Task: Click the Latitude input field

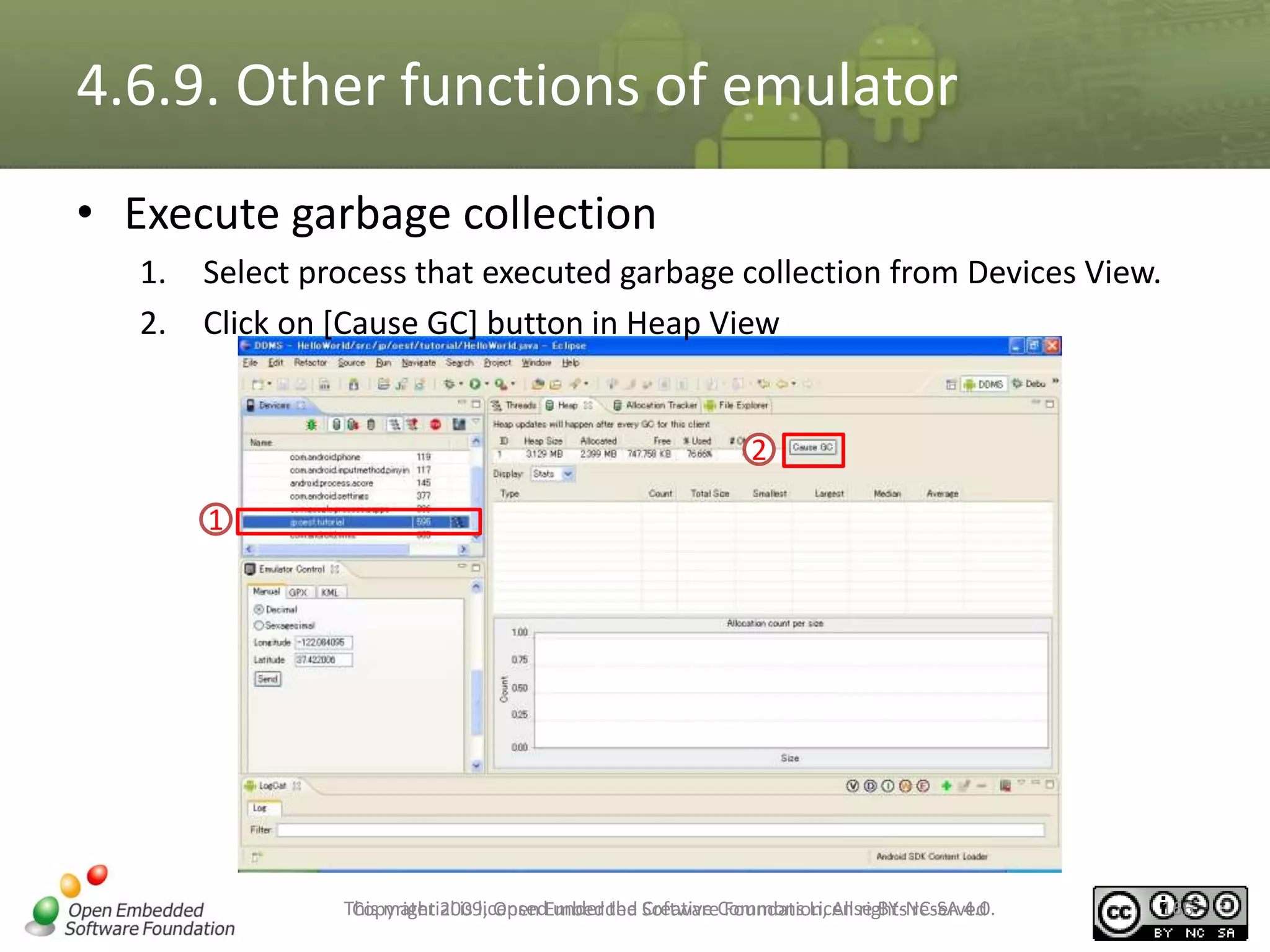Action: (x=324, y=660)
